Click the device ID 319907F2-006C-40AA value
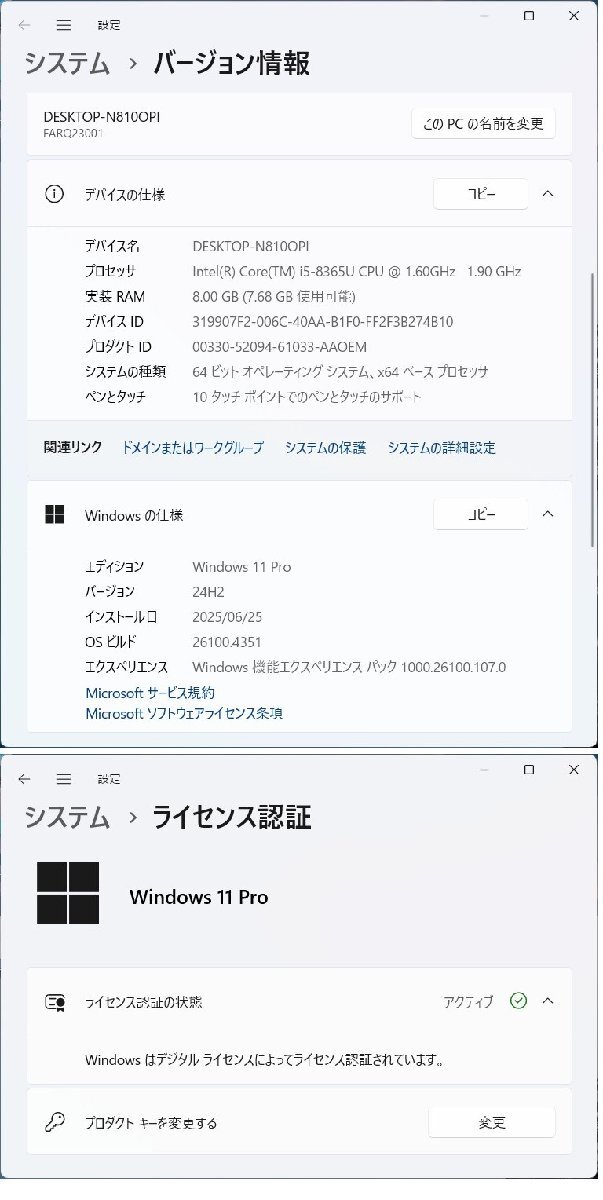This screenshot has width=603, height=1200. pos(322,321)
